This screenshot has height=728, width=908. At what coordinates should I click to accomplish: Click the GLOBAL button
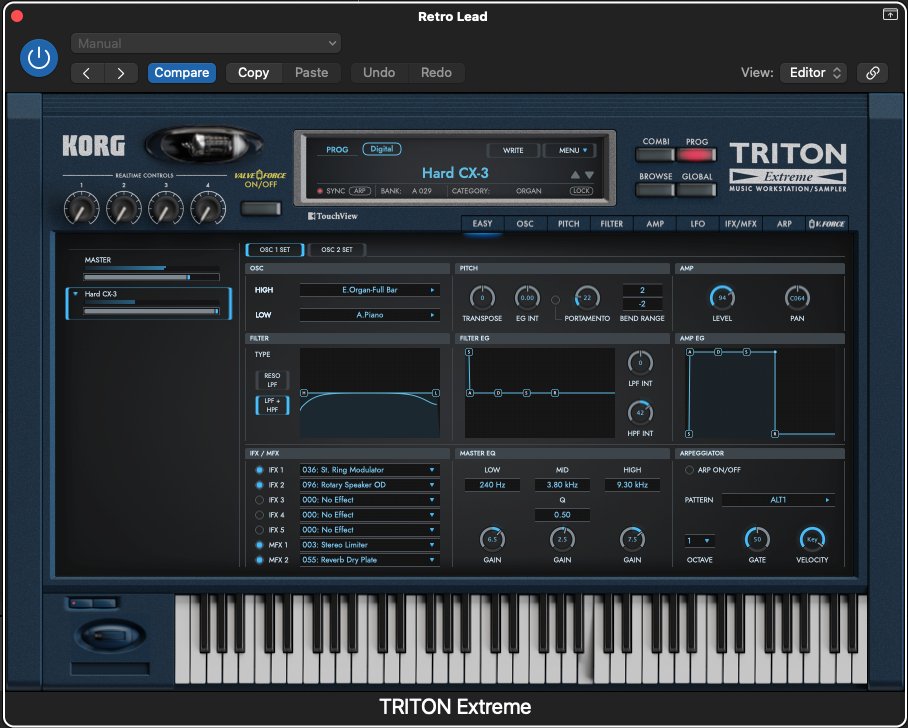click(697, 190)
